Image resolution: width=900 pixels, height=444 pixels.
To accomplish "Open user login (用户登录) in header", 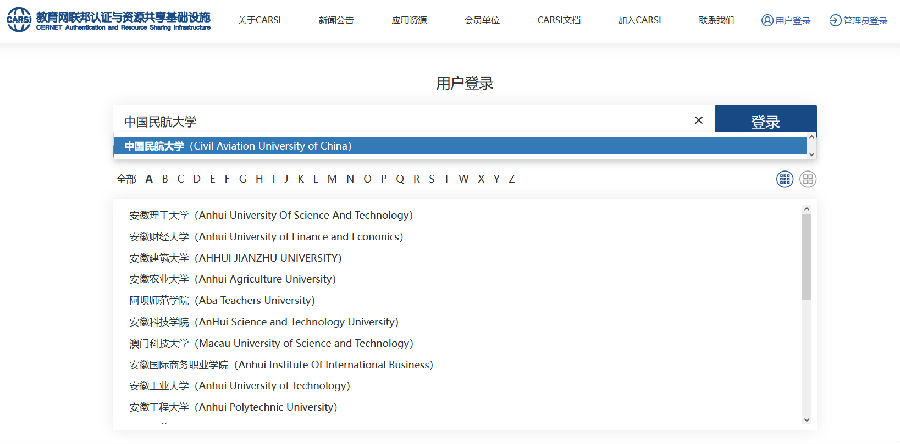I will point(785,21).
